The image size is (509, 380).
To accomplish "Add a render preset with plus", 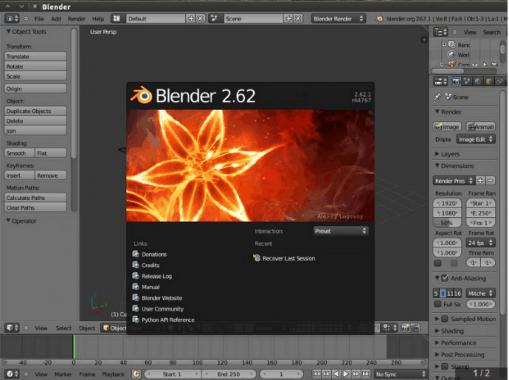I will pyautogui.click(x=480, y=181).
